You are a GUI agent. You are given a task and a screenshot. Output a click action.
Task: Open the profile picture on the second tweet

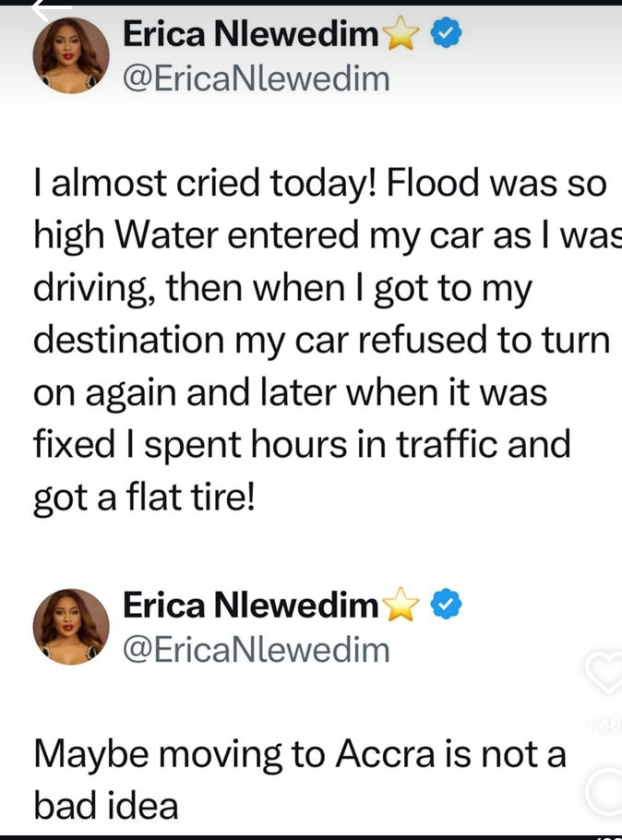click(x=71, y=626)
